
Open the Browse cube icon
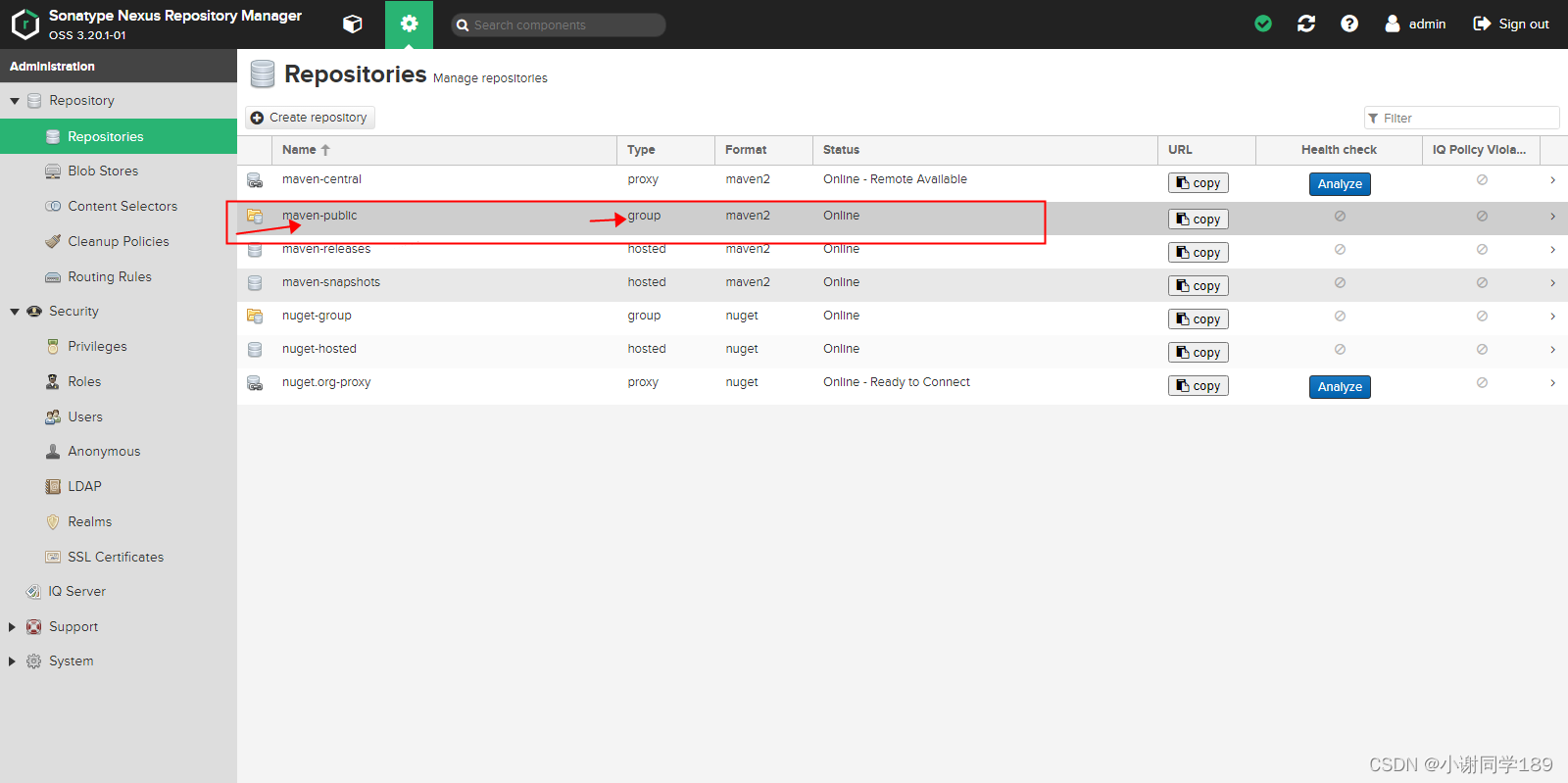pyautogui.click(x=353, y=24)
